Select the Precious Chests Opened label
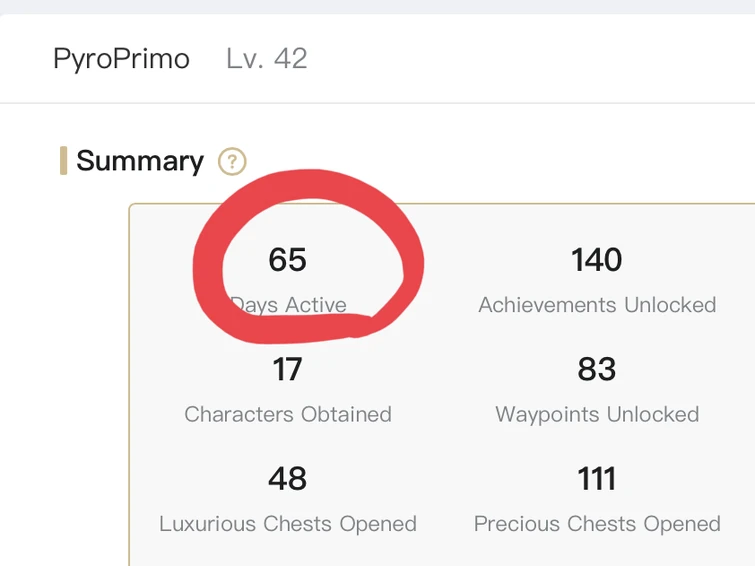Image resolution: width=755 pixels, height=566 pixels. coord(597,524)
